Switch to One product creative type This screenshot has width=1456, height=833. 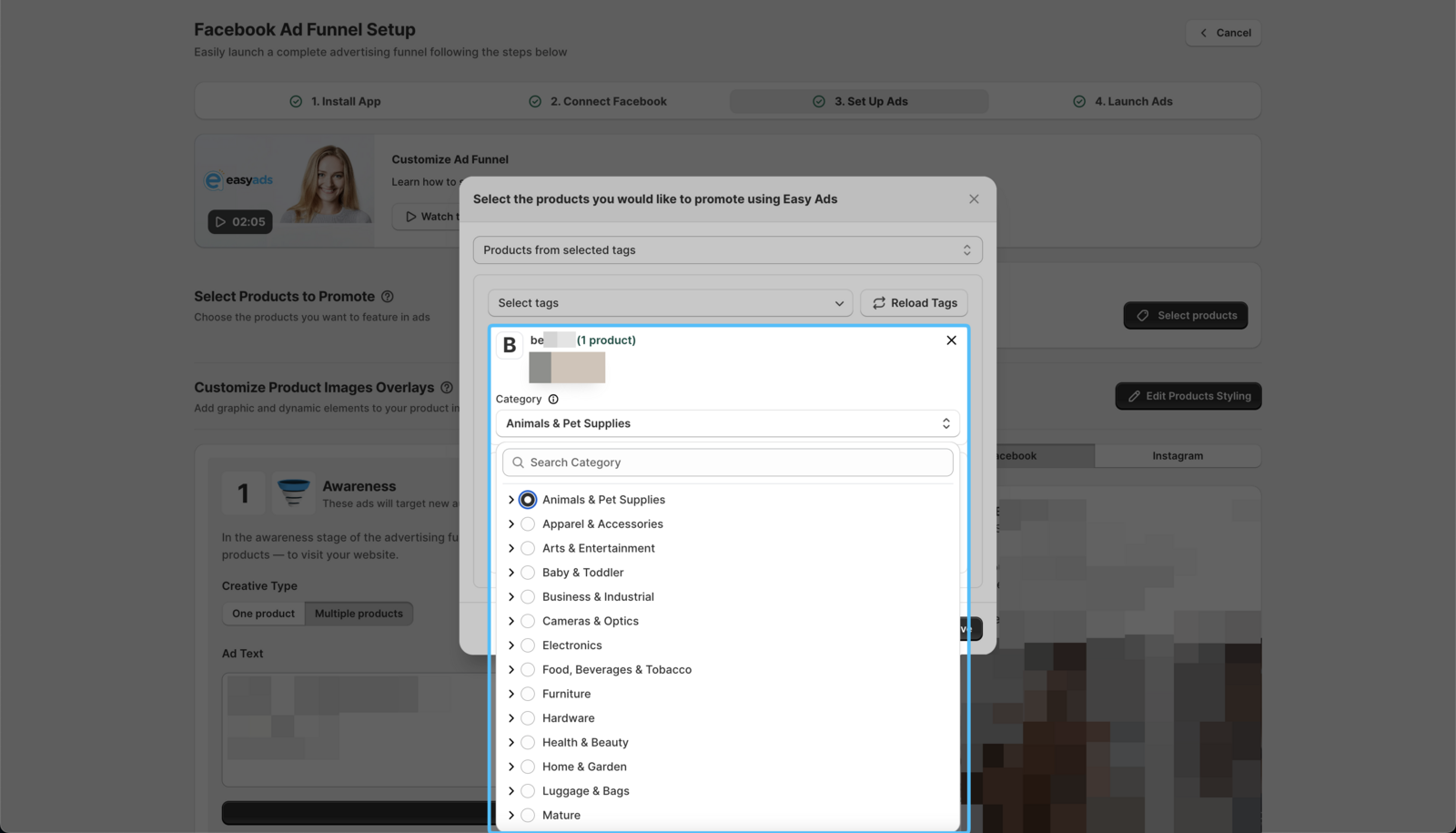tap(262, 613)
